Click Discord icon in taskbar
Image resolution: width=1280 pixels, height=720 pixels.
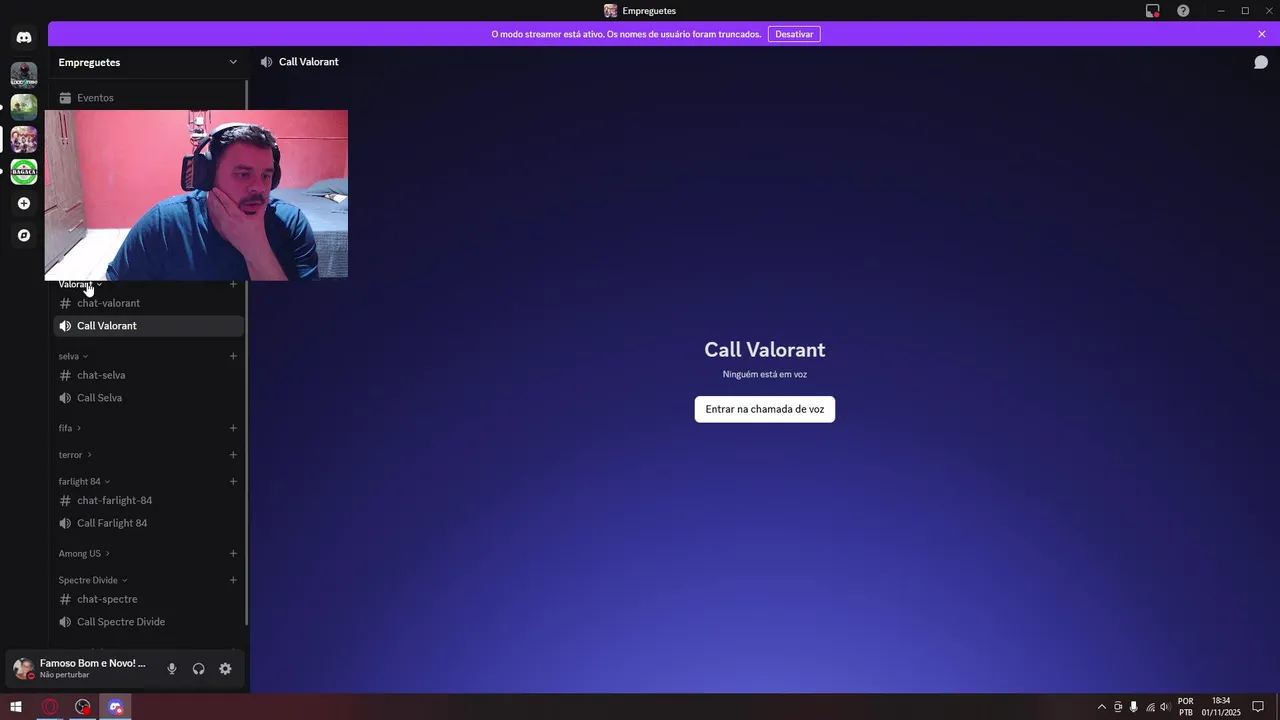pos(116,707)
